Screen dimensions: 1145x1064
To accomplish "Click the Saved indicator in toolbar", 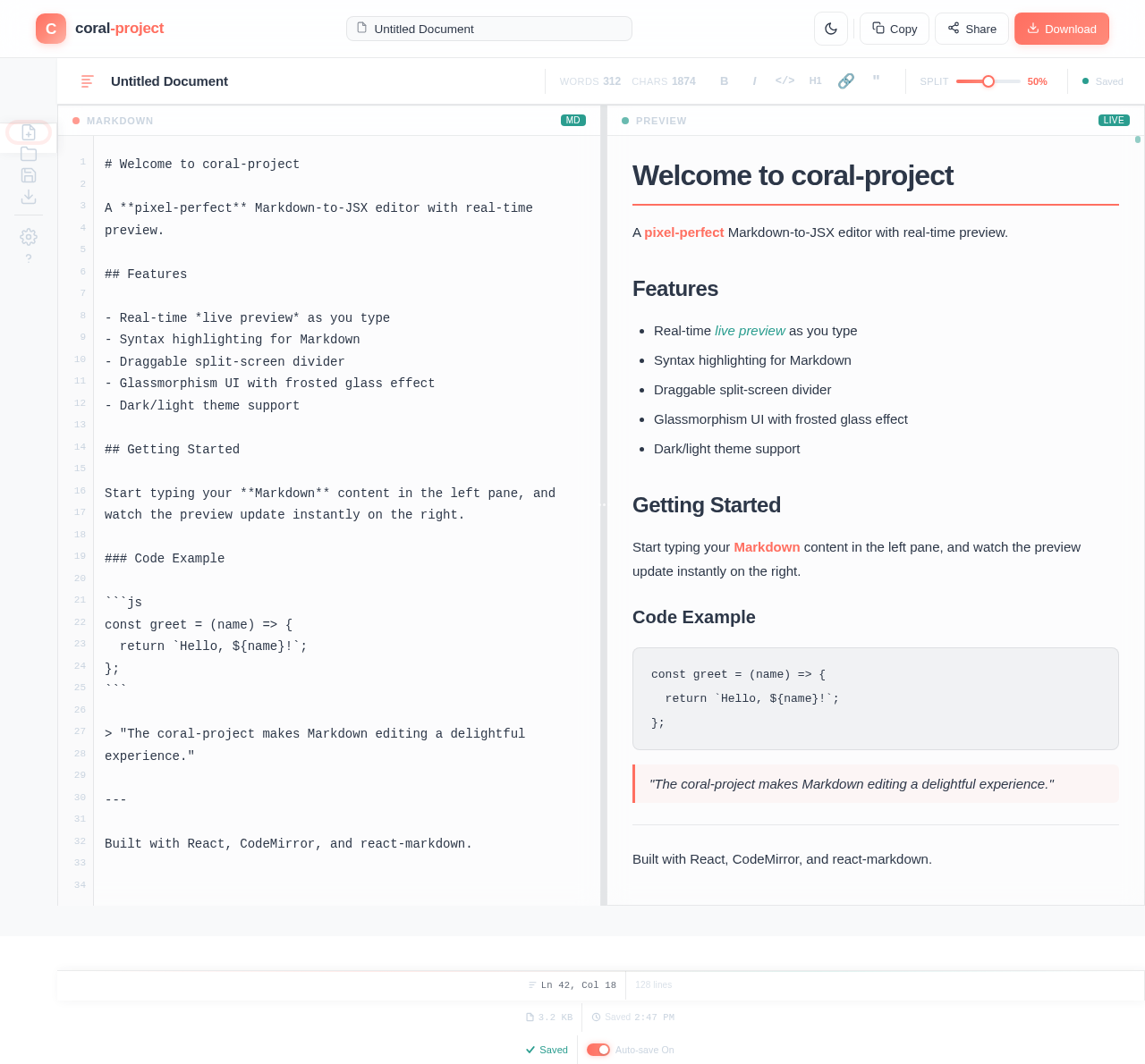I will coord(1103,81).
